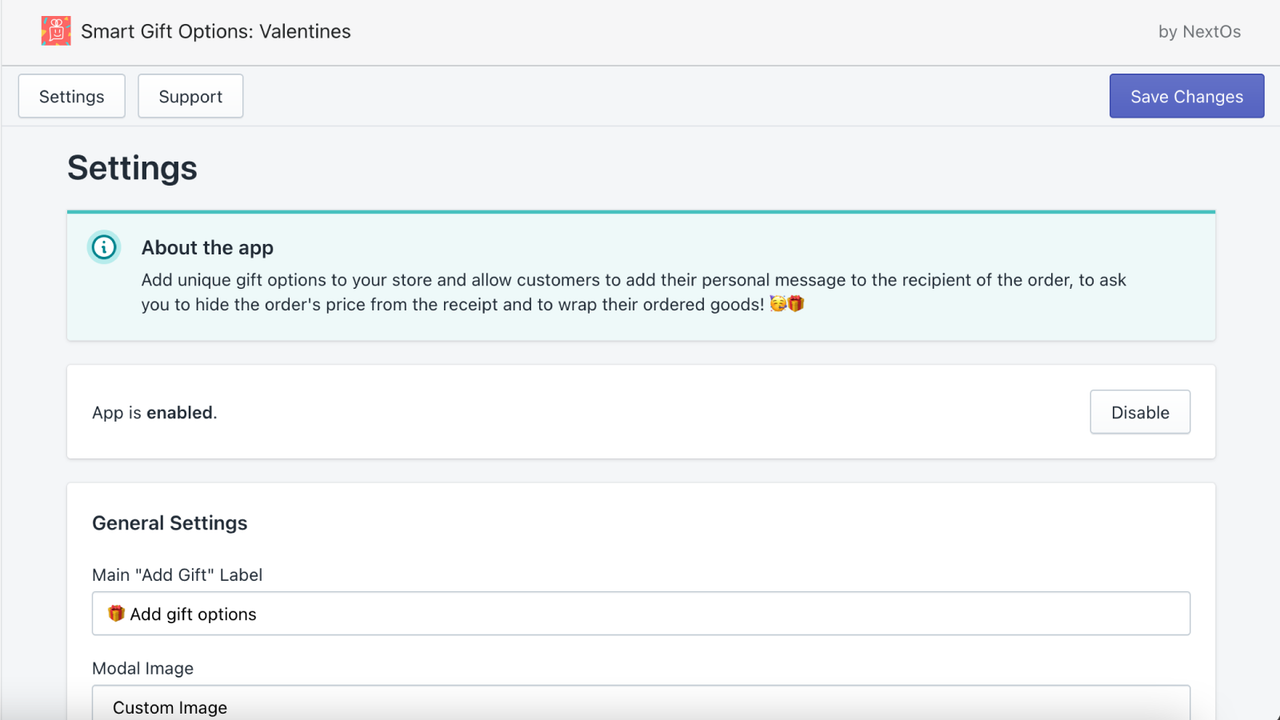Click the party face emoji in the app description
Viewport: 1280px width, 720px height.
777,303
